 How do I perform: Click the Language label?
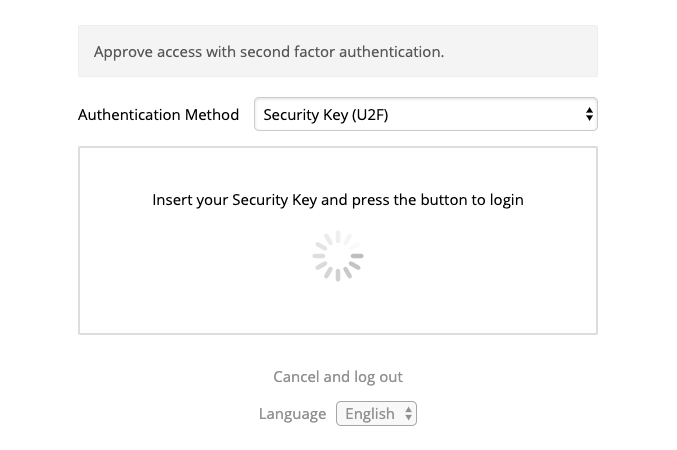(x=293, y=414)
